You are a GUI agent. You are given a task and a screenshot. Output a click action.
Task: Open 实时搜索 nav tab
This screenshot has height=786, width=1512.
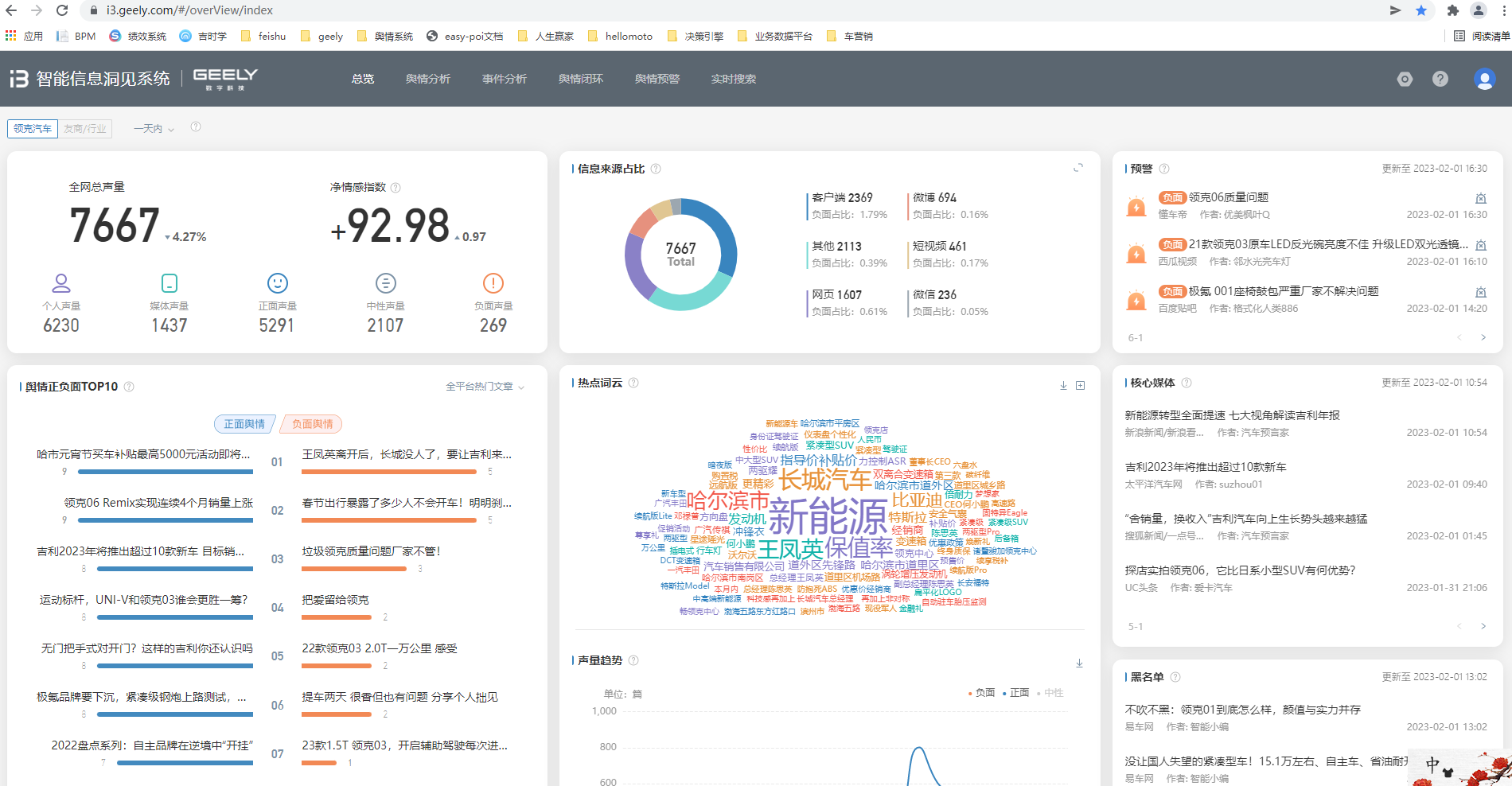coord(734,79)
